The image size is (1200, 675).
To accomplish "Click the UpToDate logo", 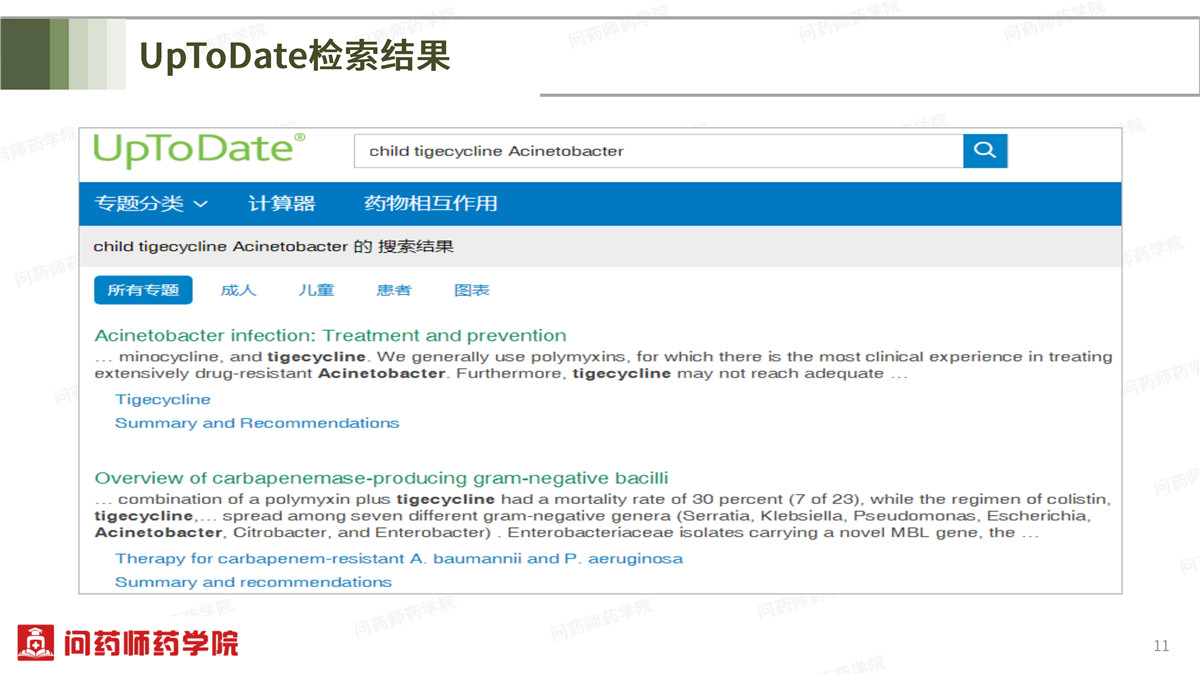I will [x=199, y=150].
